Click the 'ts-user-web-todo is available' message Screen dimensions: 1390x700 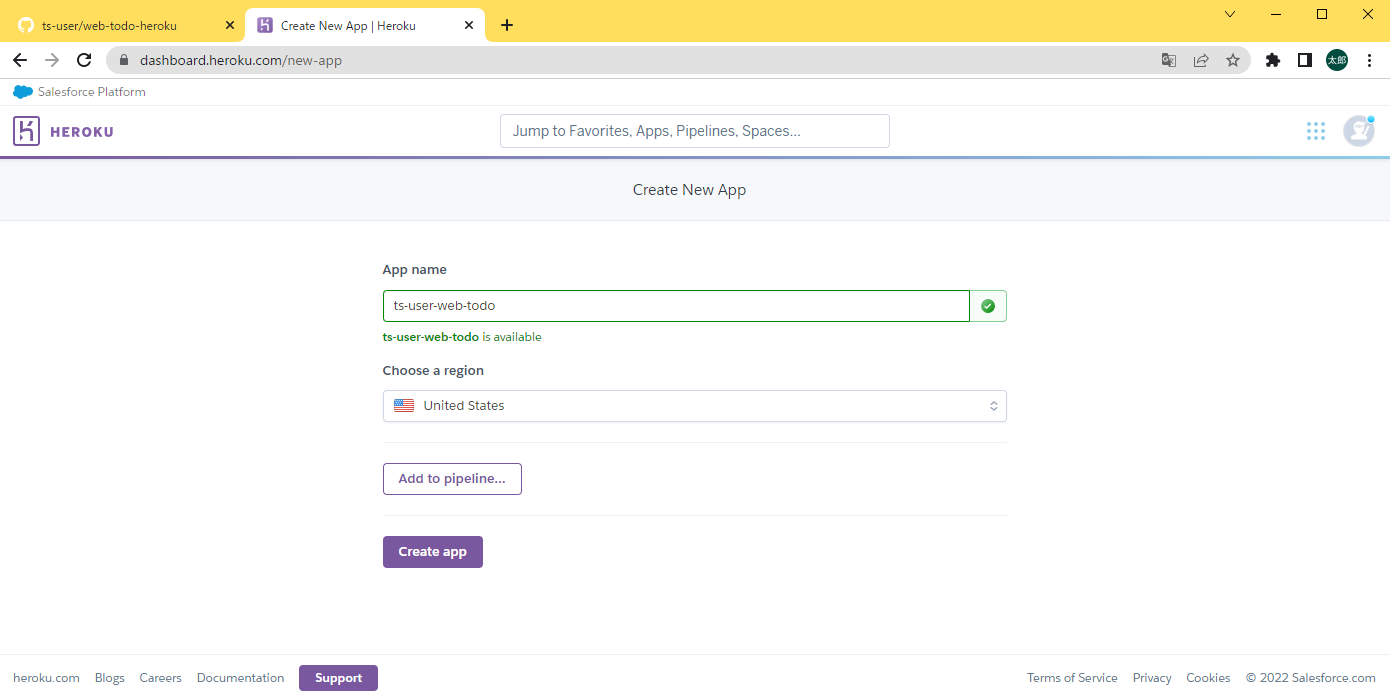coord(462,337)
